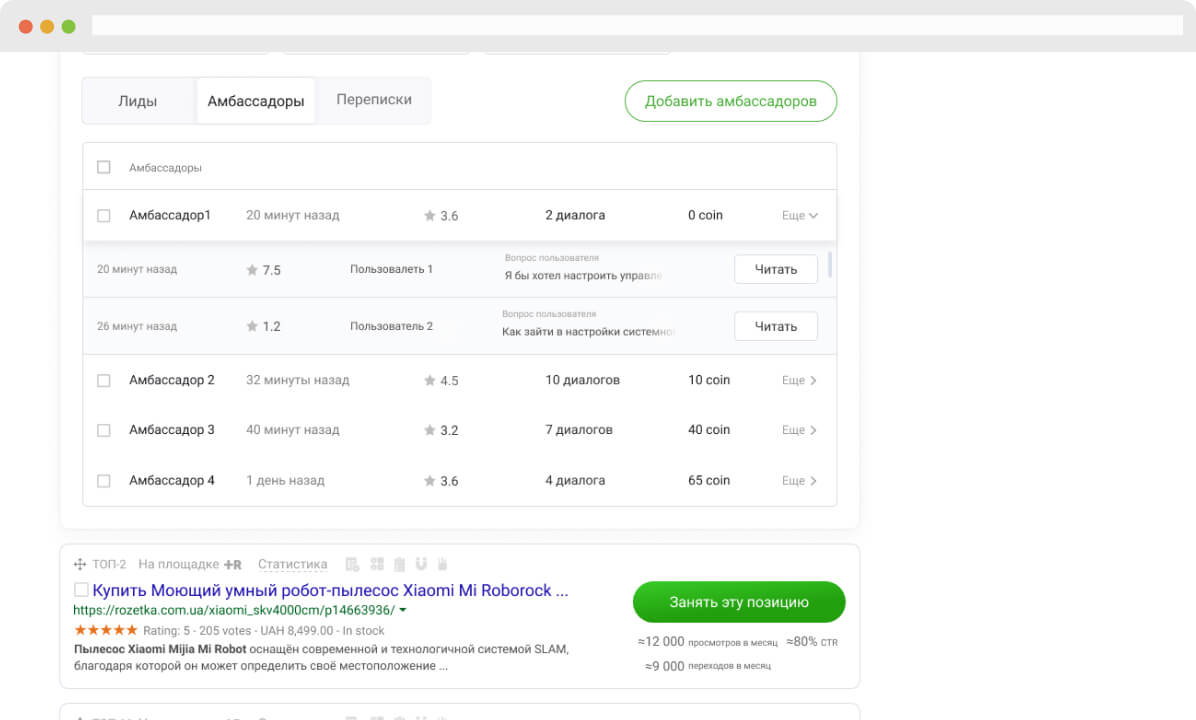This screenshot has width=1196, height=720.
Task: Click the Занять эту позицию button
Action: tap(739, 602)
